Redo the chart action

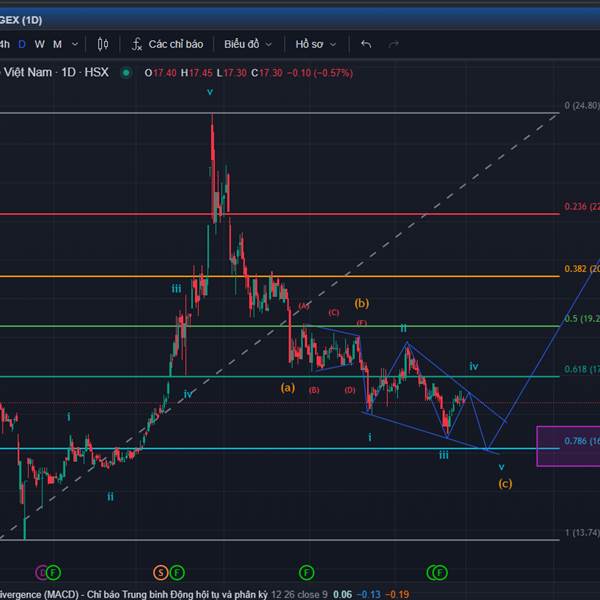pyautogui.click(x=393, y=44)
